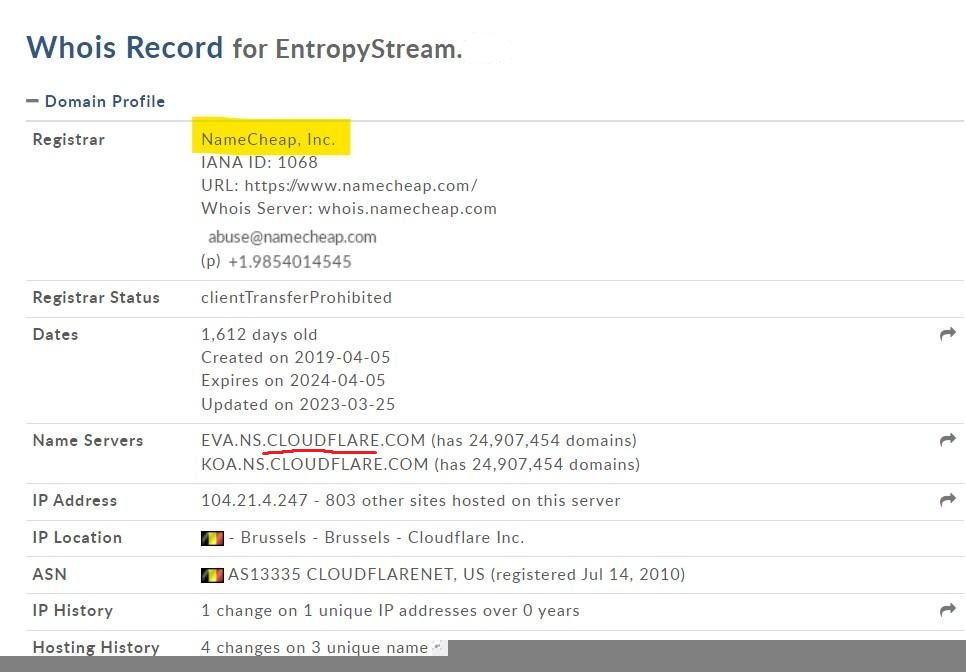Click the share arrow next to IP History
Screen dimensions: 966x672
(947, 610)
